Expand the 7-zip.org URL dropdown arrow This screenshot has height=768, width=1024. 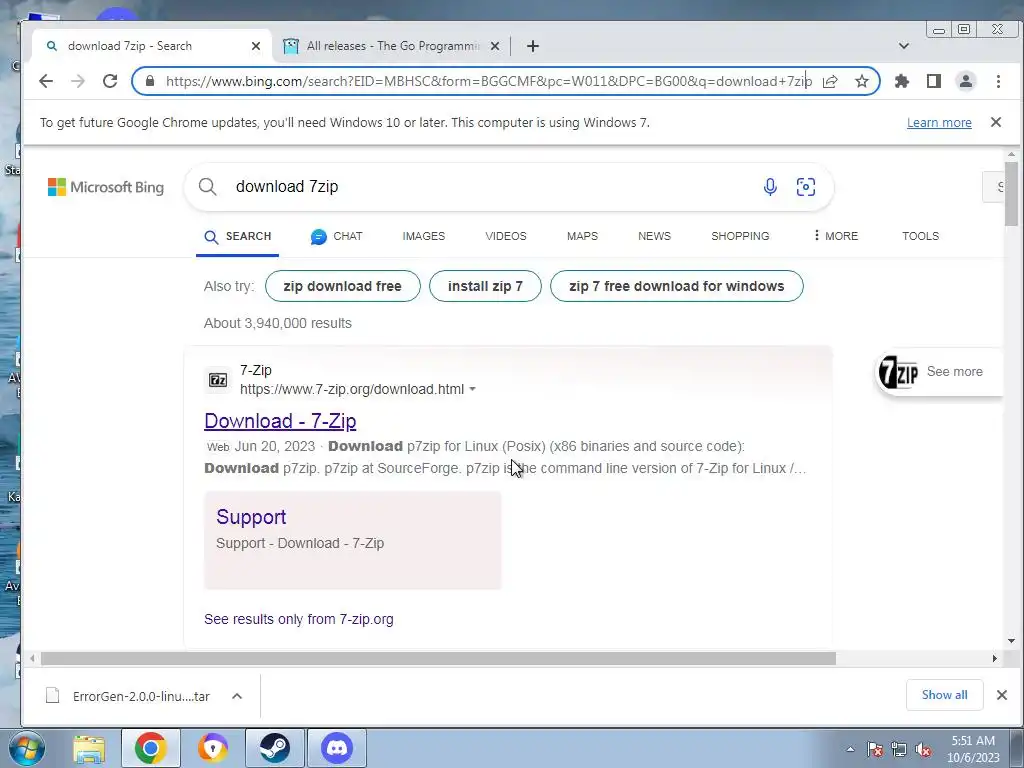point(473,389)
